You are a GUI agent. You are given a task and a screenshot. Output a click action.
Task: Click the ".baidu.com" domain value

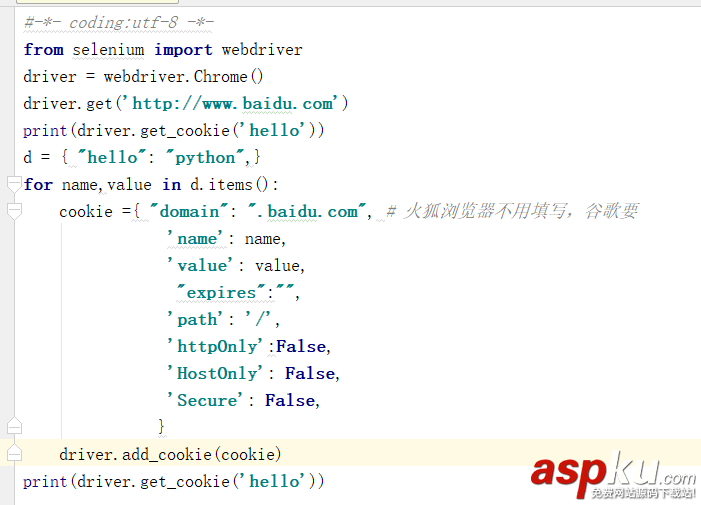(307, 211)
